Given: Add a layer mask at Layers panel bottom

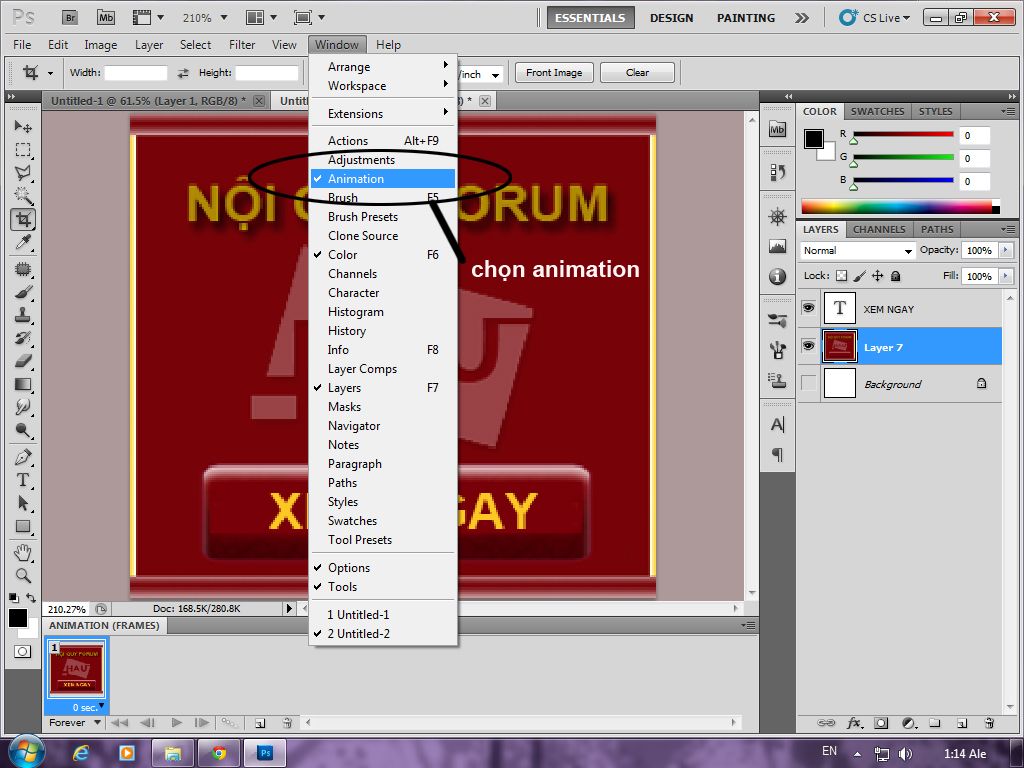Looking at the screenshot, I should point(881,723).
